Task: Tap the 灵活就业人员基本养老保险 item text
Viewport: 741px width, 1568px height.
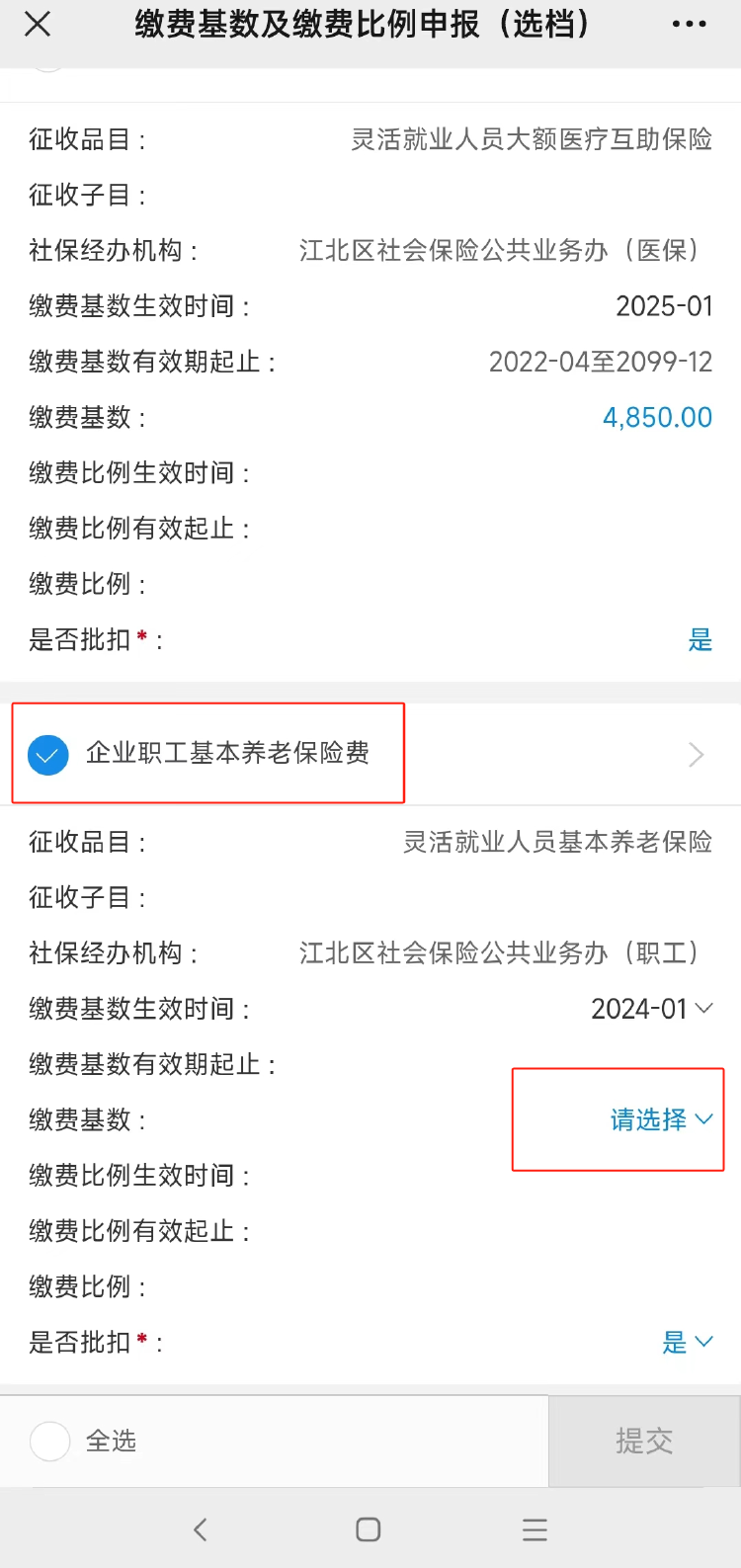Action: (557, 842)
